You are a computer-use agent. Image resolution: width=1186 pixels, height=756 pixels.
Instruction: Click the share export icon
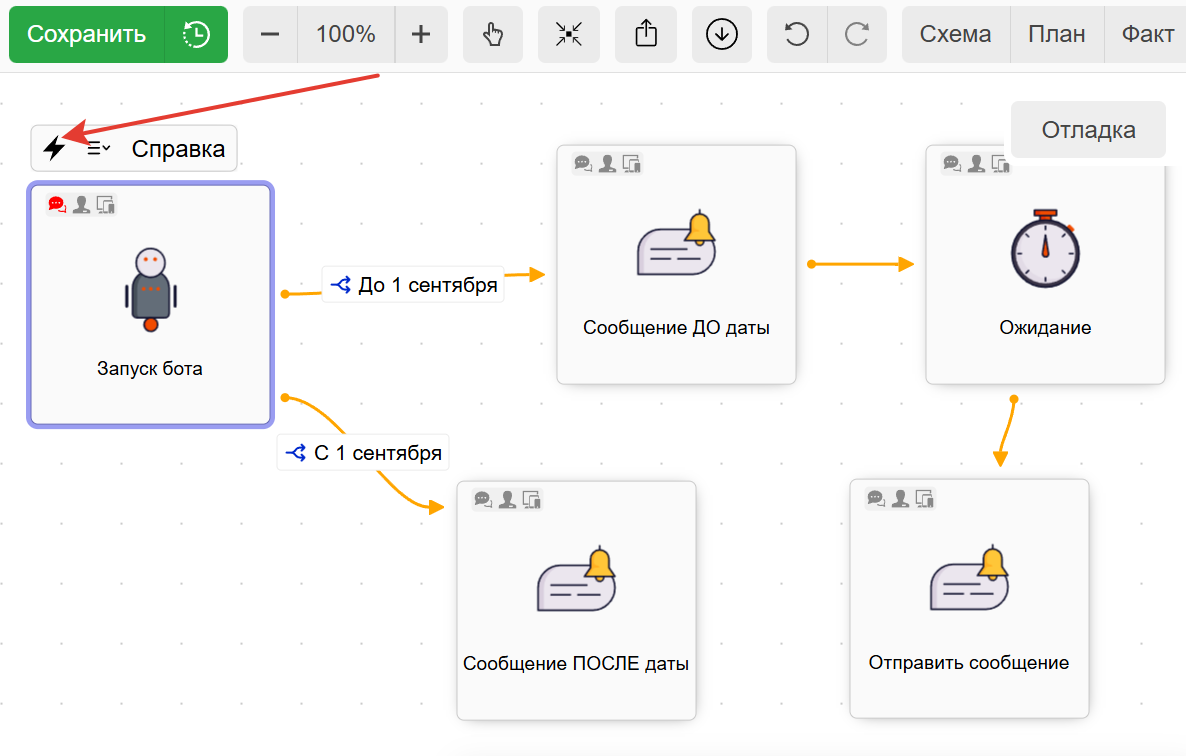(x=646, y=34)
